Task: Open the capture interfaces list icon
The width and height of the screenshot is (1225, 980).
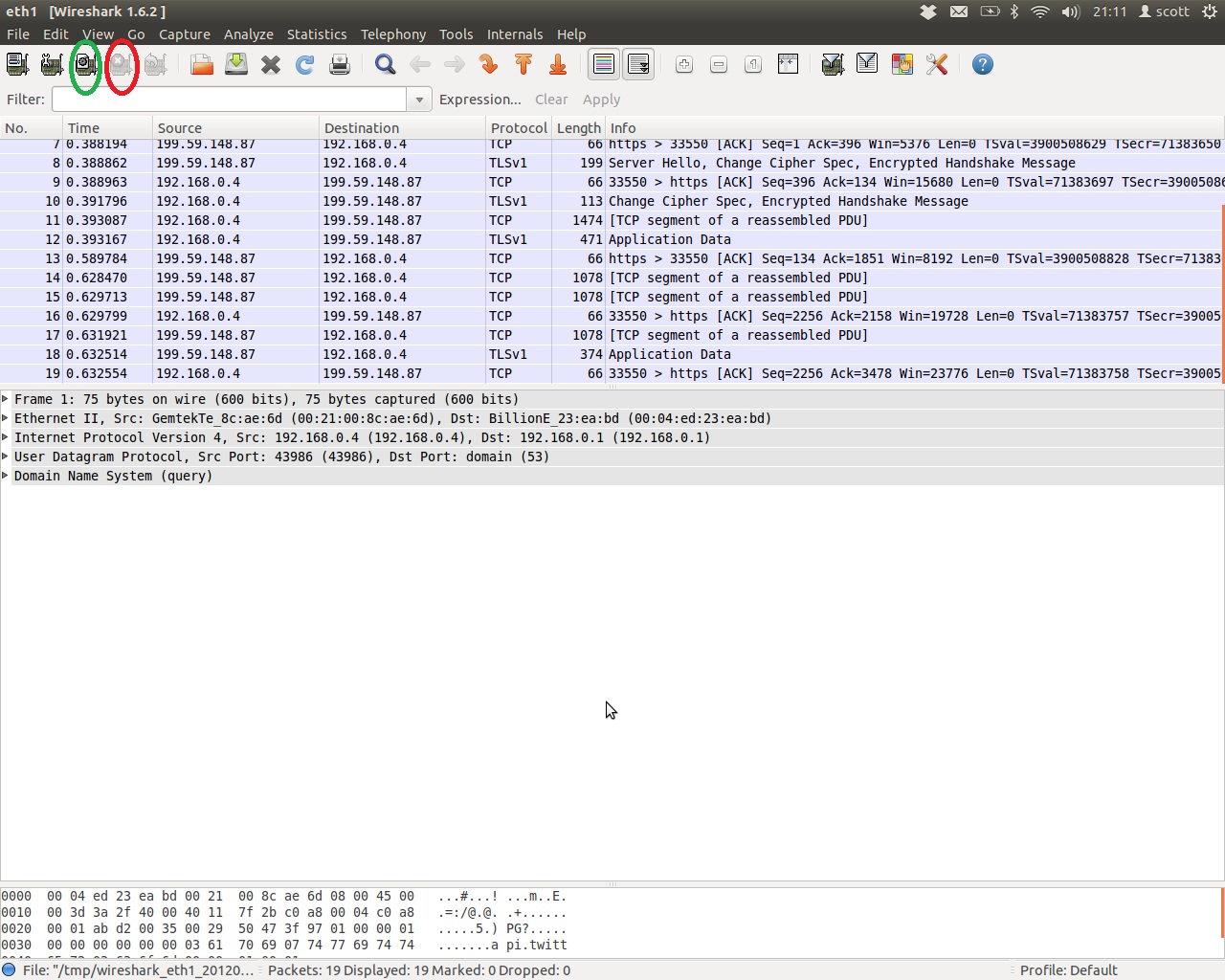Action: coord(17,64)
